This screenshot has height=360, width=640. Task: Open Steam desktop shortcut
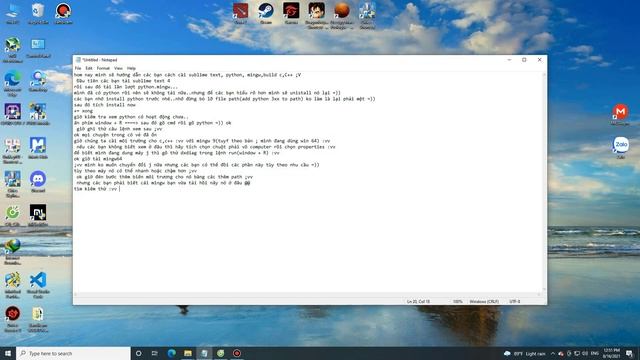[x=266, y=13]
